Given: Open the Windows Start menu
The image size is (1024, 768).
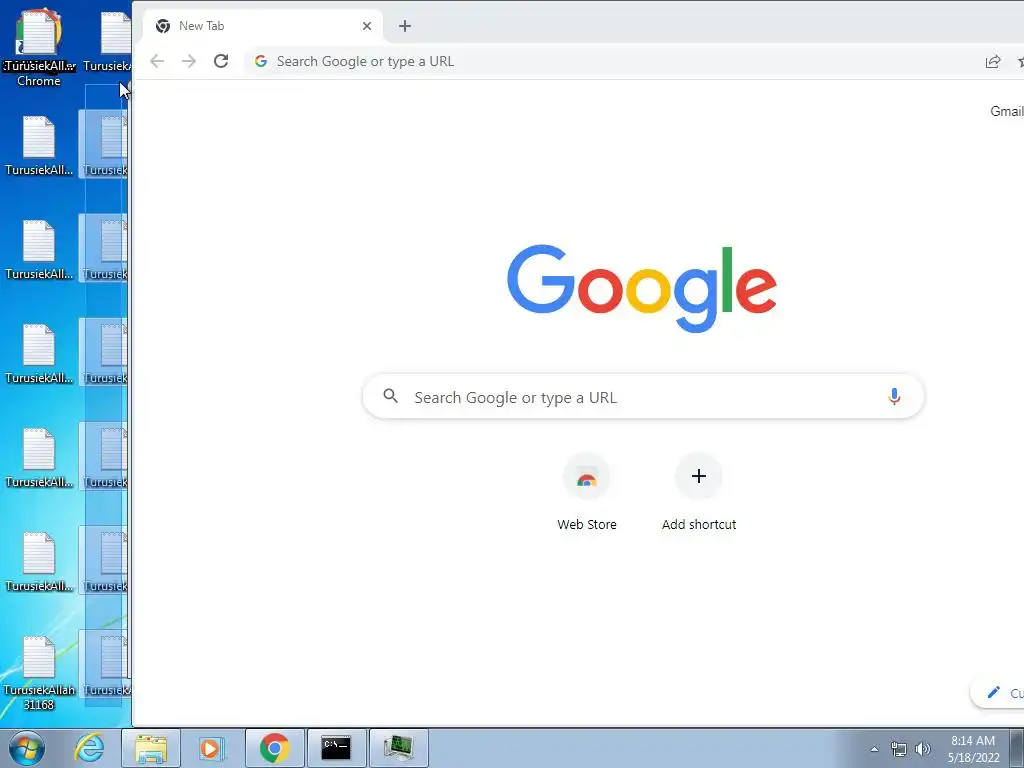Looking at the screenshot, I should point(26,748).
